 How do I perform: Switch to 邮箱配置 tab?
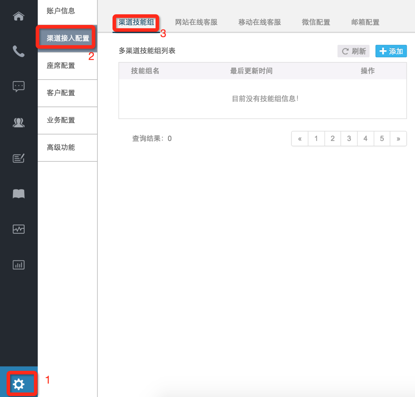click(x=365, y=22)
